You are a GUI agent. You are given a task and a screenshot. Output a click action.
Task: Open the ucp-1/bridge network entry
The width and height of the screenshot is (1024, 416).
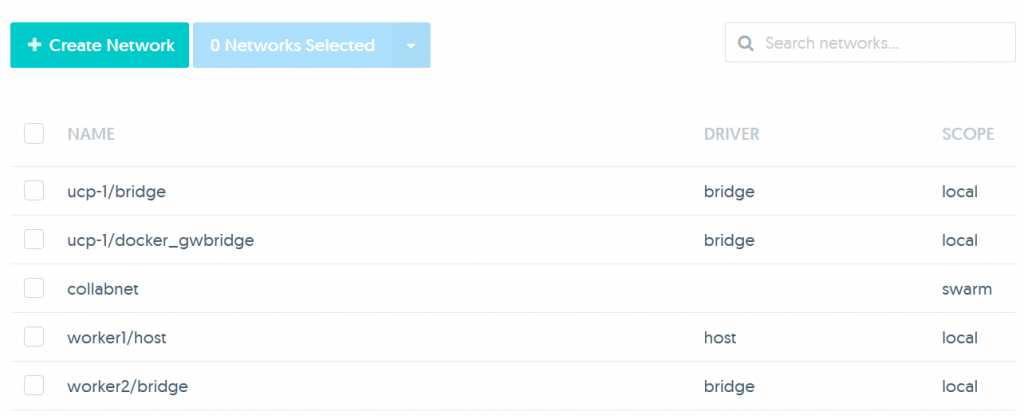pos(116,192)
